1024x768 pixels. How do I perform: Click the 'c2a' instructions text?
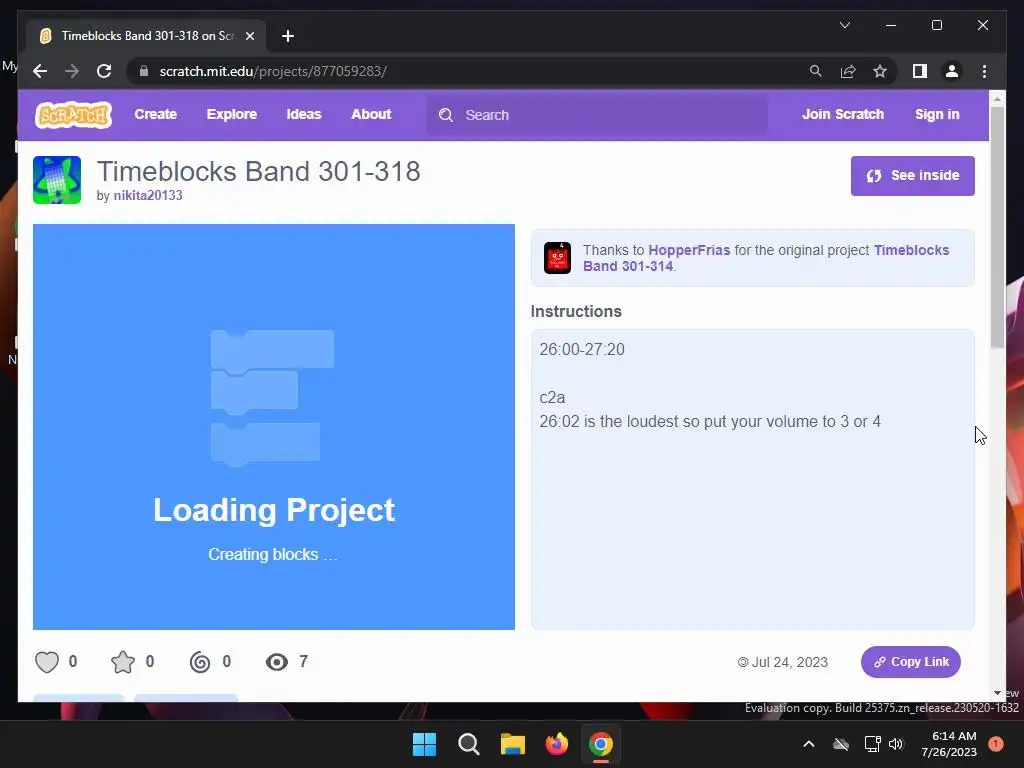552,398
